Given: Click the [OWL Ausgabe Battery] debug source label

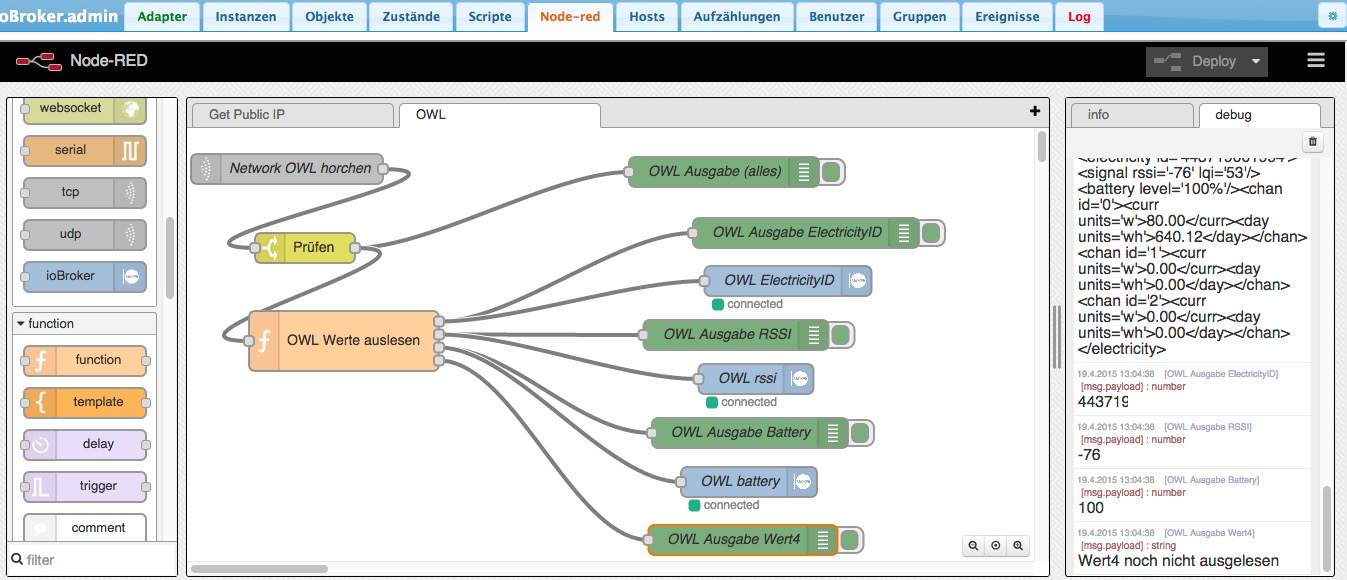Looking at the screenshot, I should point(1212,480).
